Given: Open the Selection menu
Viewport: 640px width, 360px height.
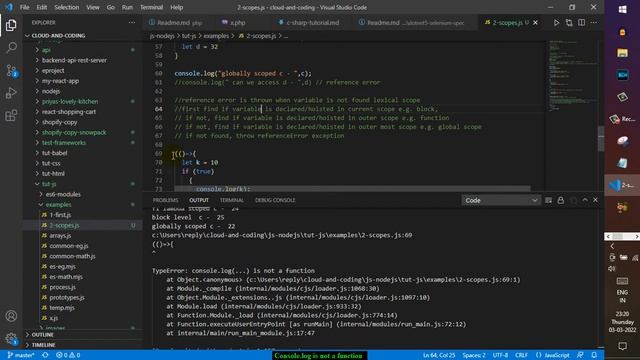Looking at the screenshot, I should tap(67, 7).
